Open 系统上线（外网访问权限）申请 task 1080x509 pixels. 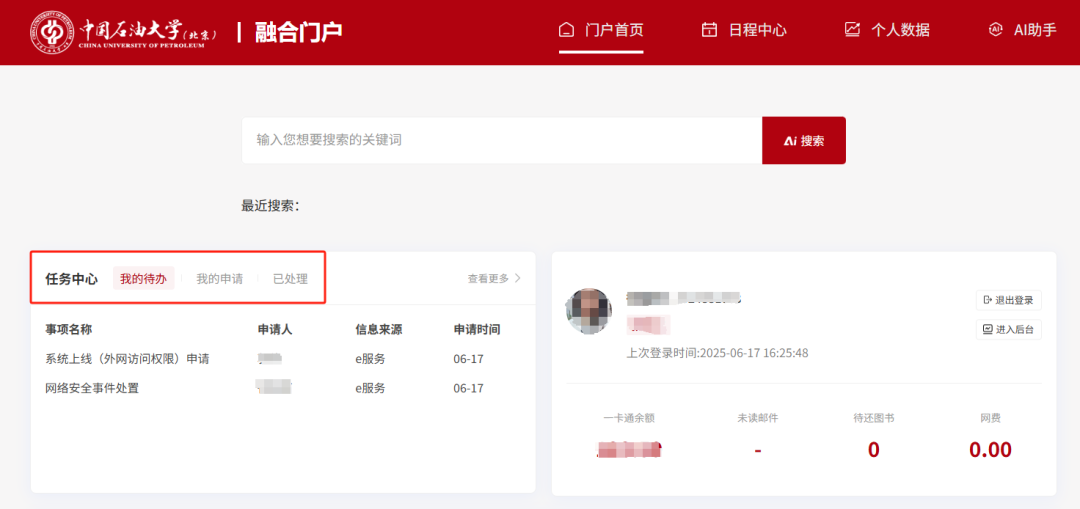click(127, 359)
